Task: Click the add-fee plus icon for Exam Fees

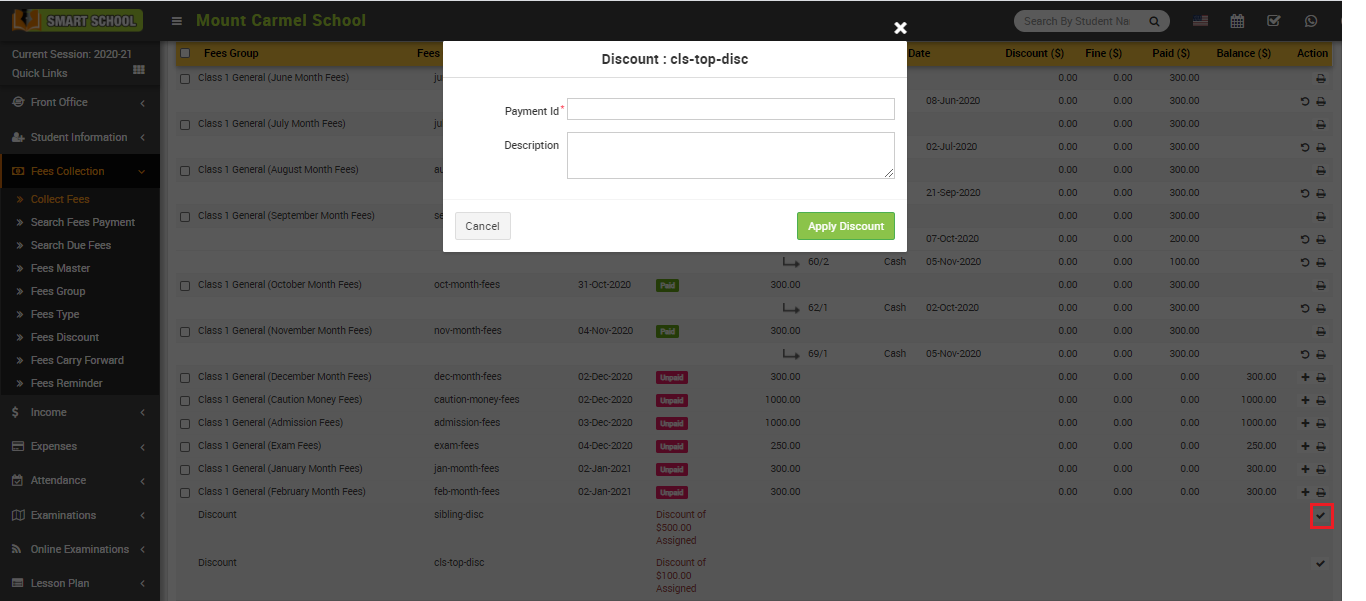Action: click(x=1305, y=446)
